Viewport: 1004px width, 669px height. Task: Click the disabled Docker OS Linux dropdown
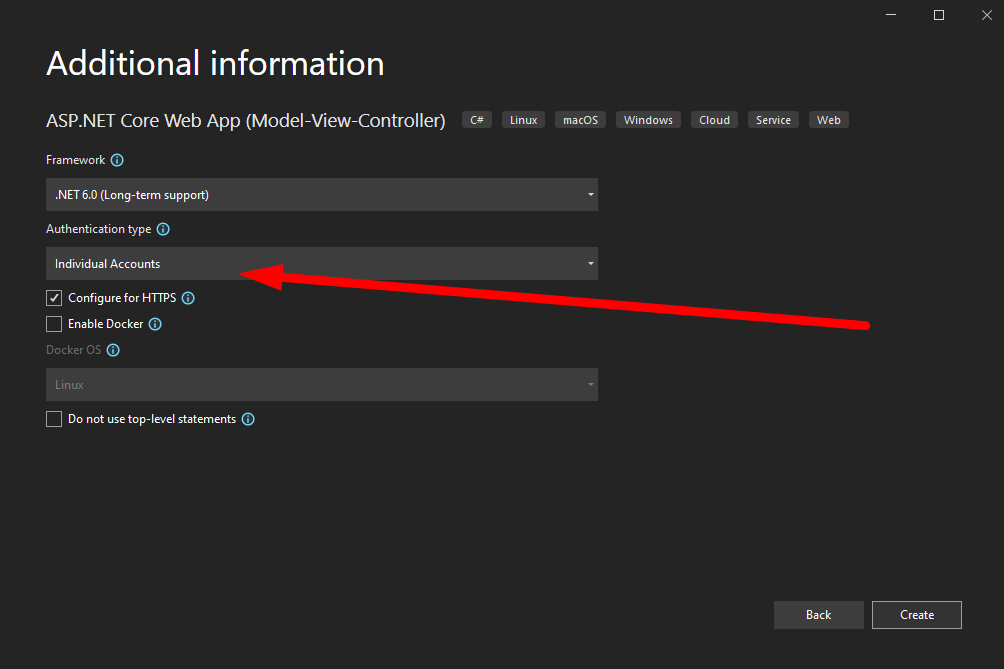(321, 385)
